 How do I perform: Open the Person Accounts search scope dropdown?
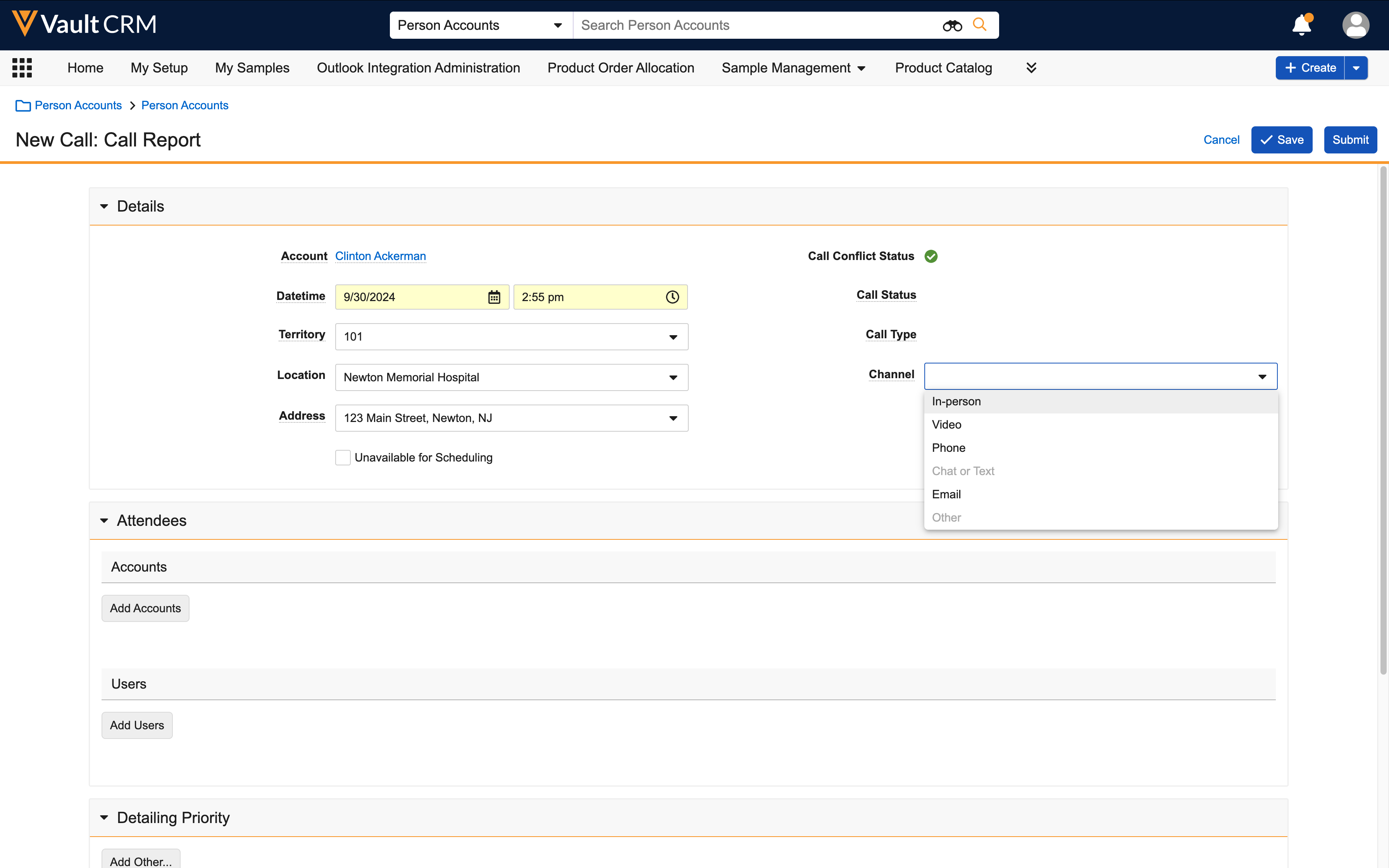point(481,25)
